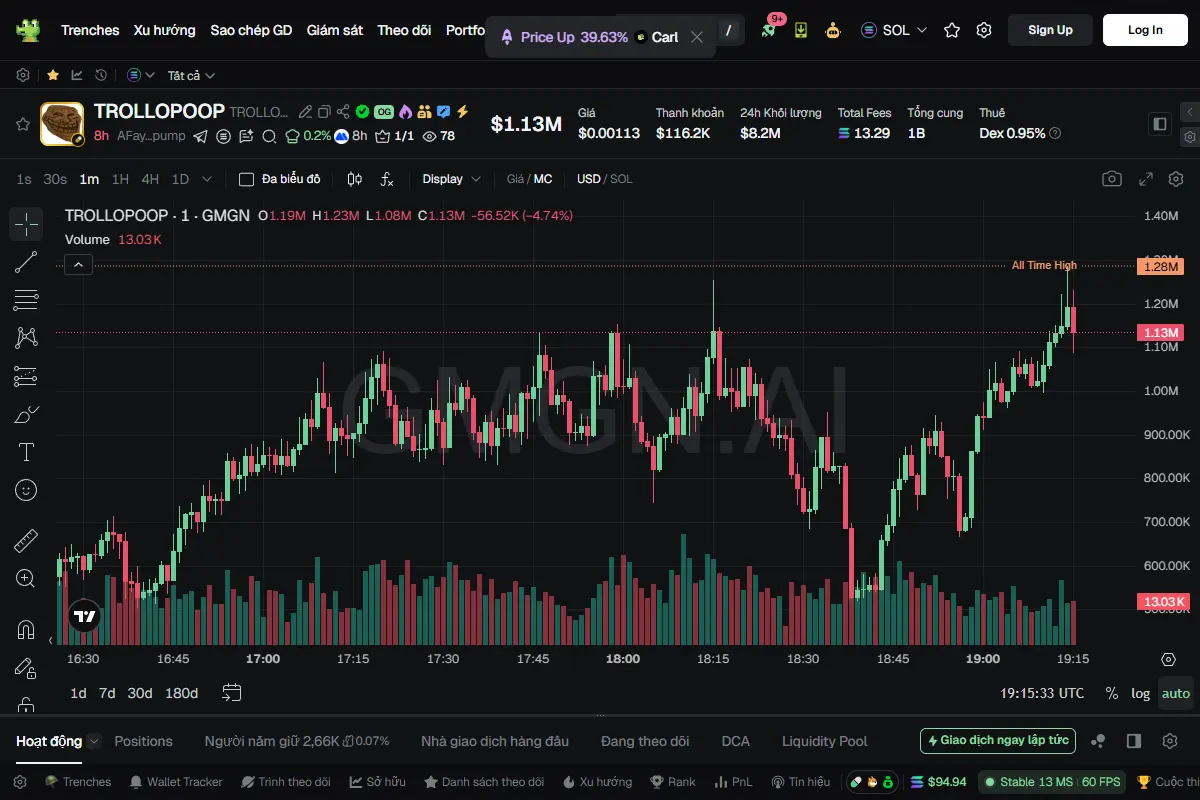Screen dimensions: 1200x800
Task: Open the Xu hướng menu
Action: [x=165, y=30]
